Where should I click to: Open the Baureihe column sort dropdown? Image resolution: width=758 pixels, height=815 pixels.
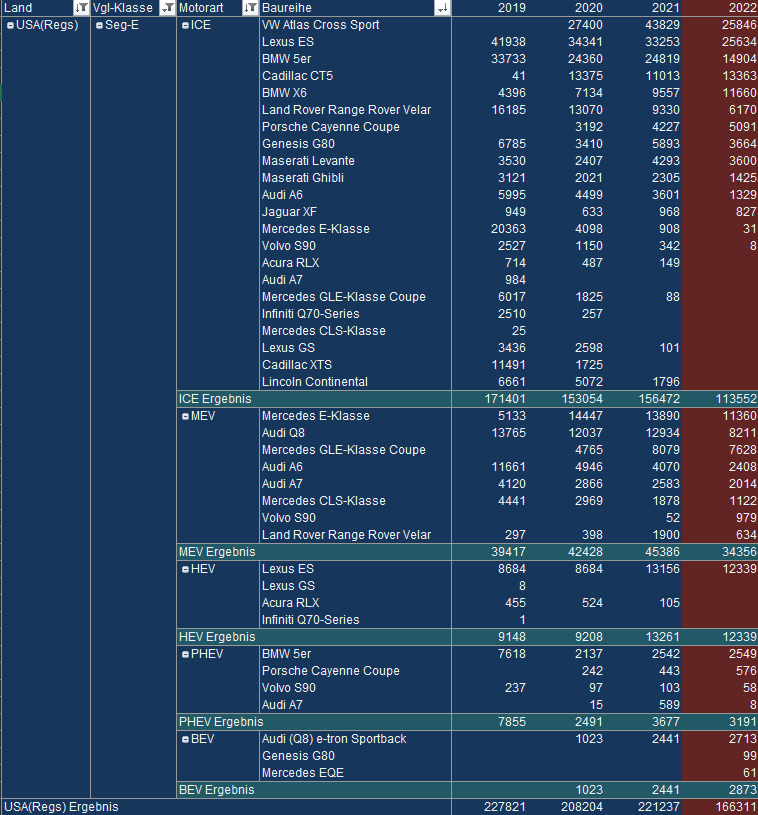coord(442,8)
